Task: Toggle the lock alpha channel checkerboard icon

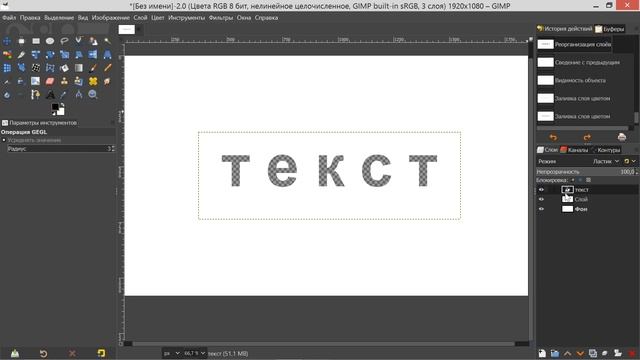Action: [588, 180]
